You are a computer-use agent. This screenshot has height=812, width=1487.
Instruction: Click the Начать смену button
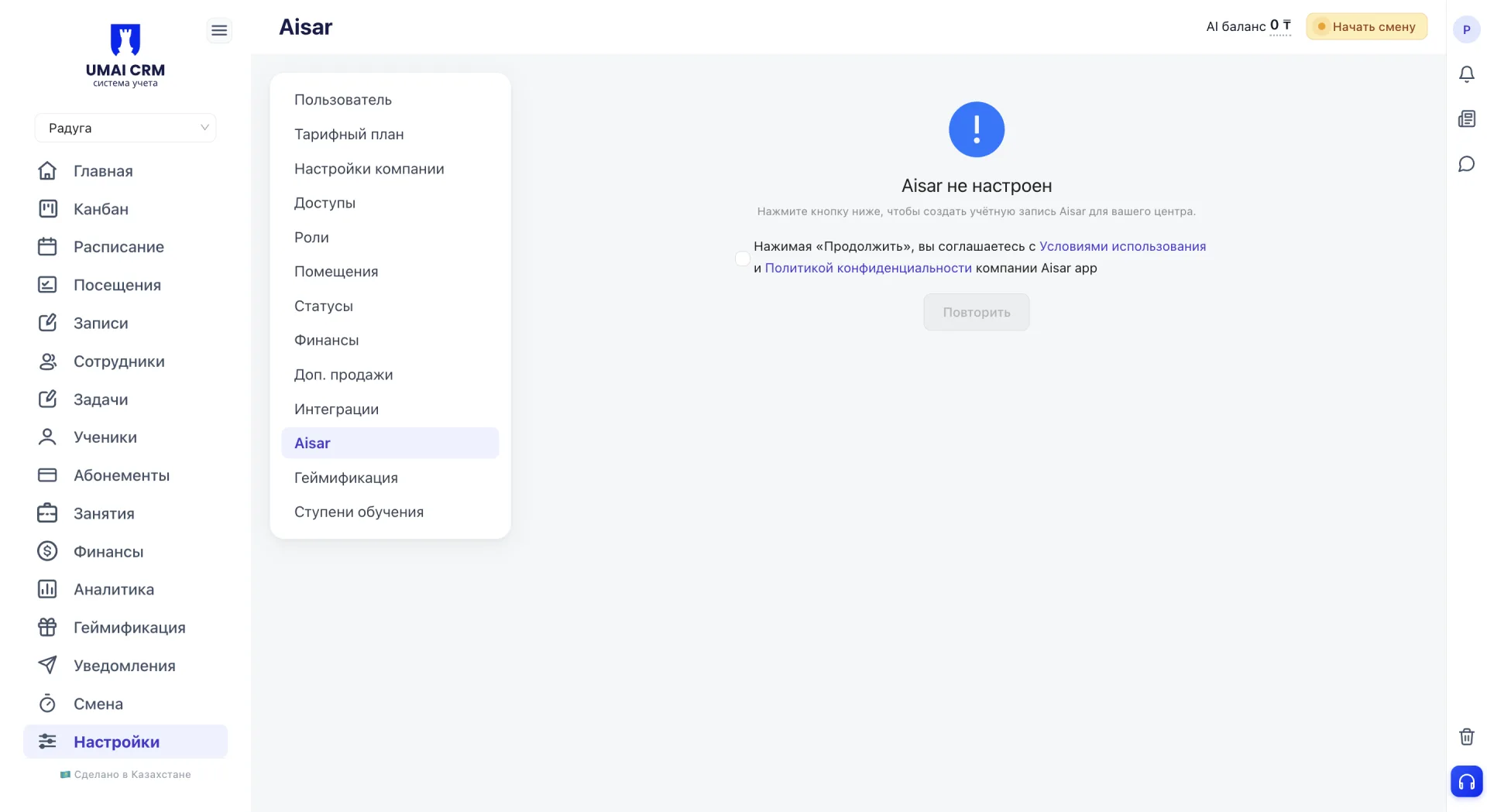coord(1366,26)
